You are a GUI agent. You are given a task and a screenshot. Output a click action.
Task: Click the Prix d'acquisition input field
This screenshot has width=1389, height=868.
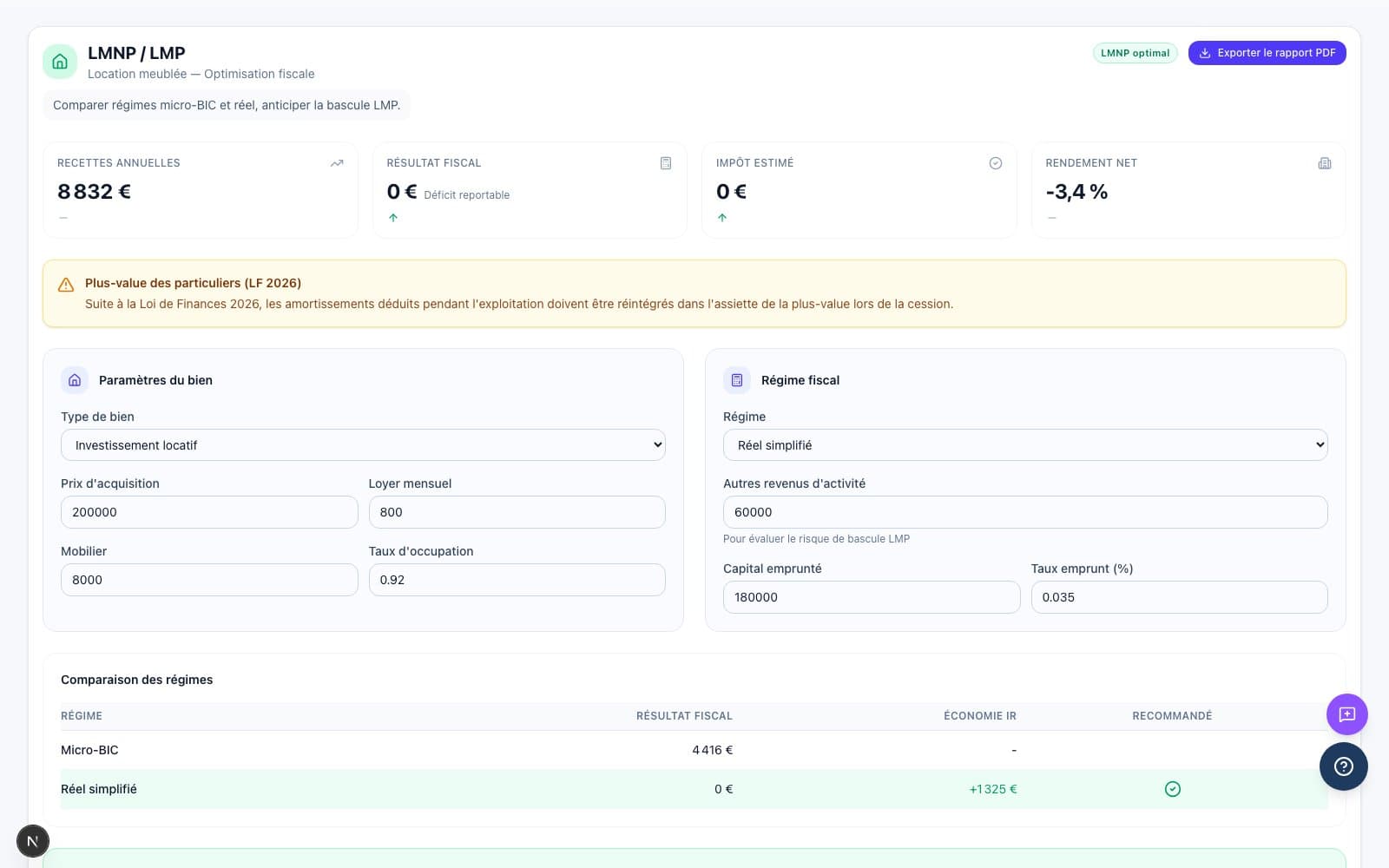coord(209,512)
